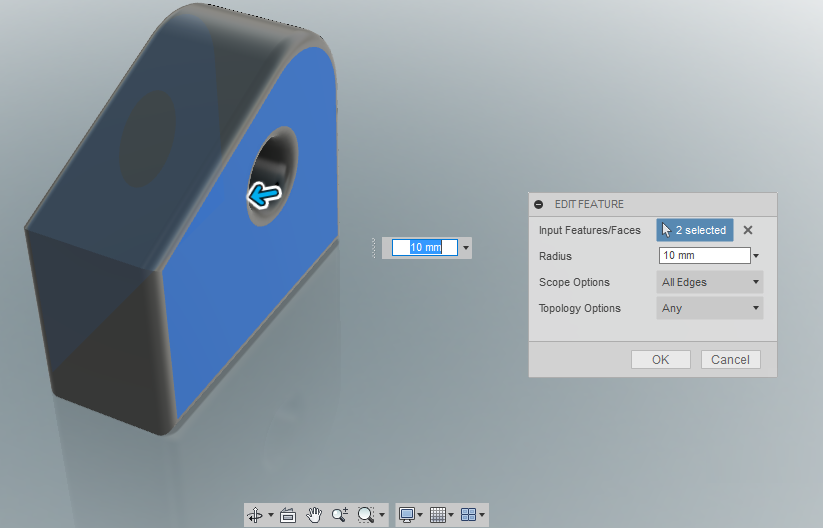This screenshot has width=823, height=528.
Task: Click the Radius field in dialog
Action: click(704, 256)
